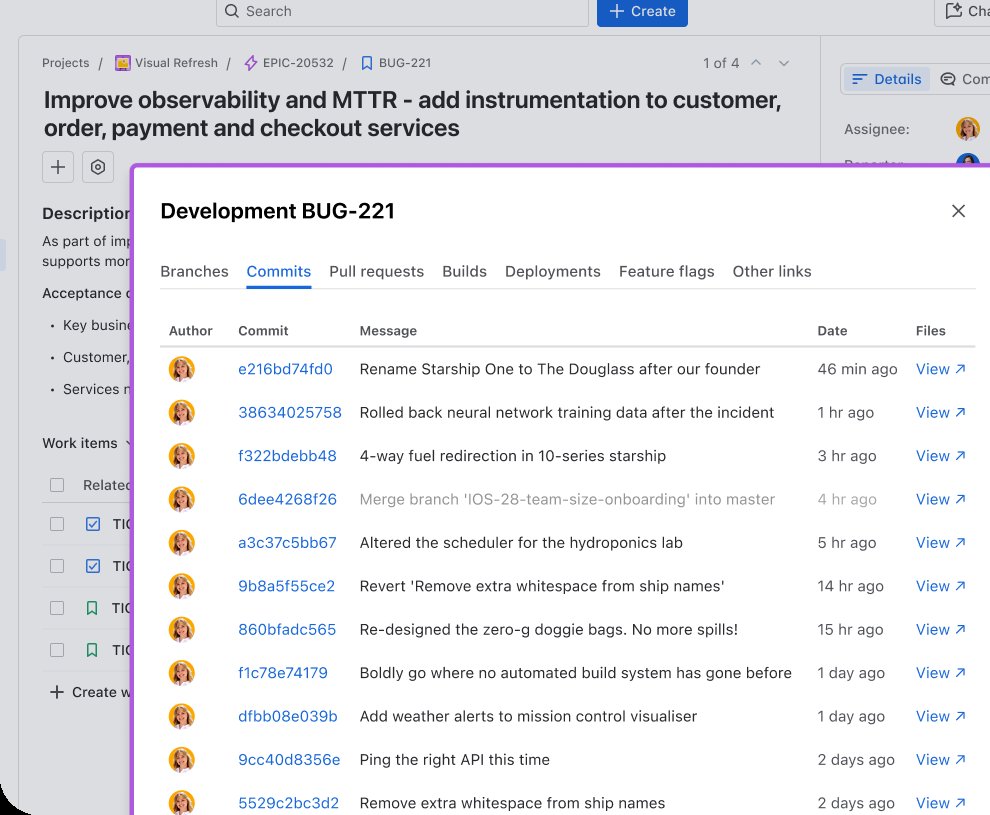Image resolution: width=990 pixels, height=815 pixels.
Task: Click author avatar for commit e216bd74fd0
Action: click(x=182, y=369)
